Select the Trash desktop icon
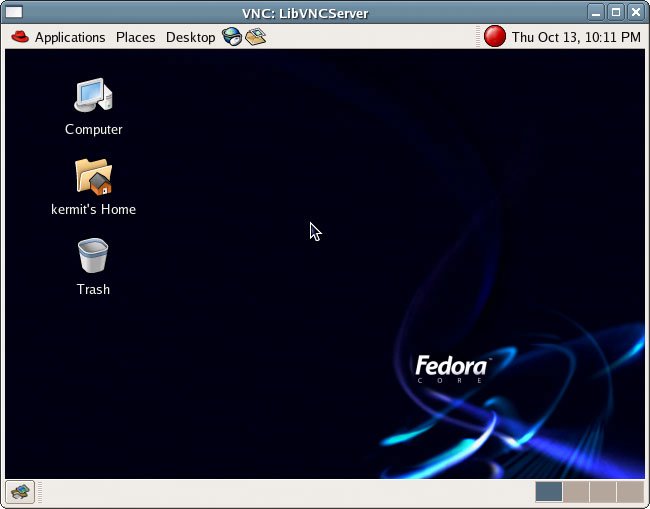The width and height of the screenshot is (650, 509). tap(93, 256)
